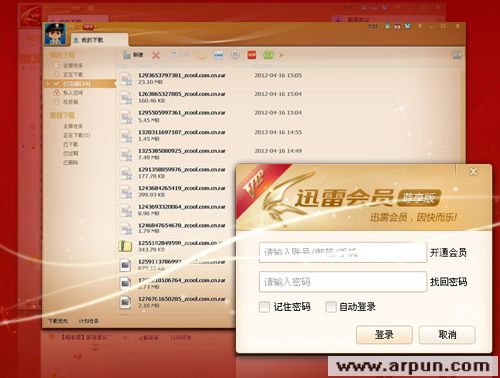This screenshot has height=378, width=500.
Task: Open the main menu icon in title bar
Action: tap(420, 26)
